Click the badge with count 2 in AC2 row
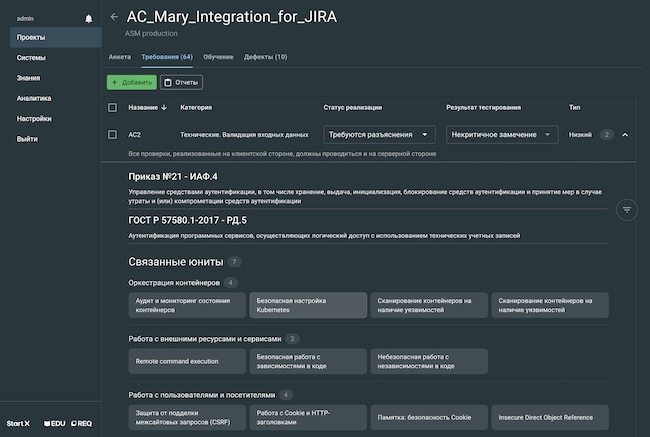Viewport: 650px width, 437px height. coord(606,134)
